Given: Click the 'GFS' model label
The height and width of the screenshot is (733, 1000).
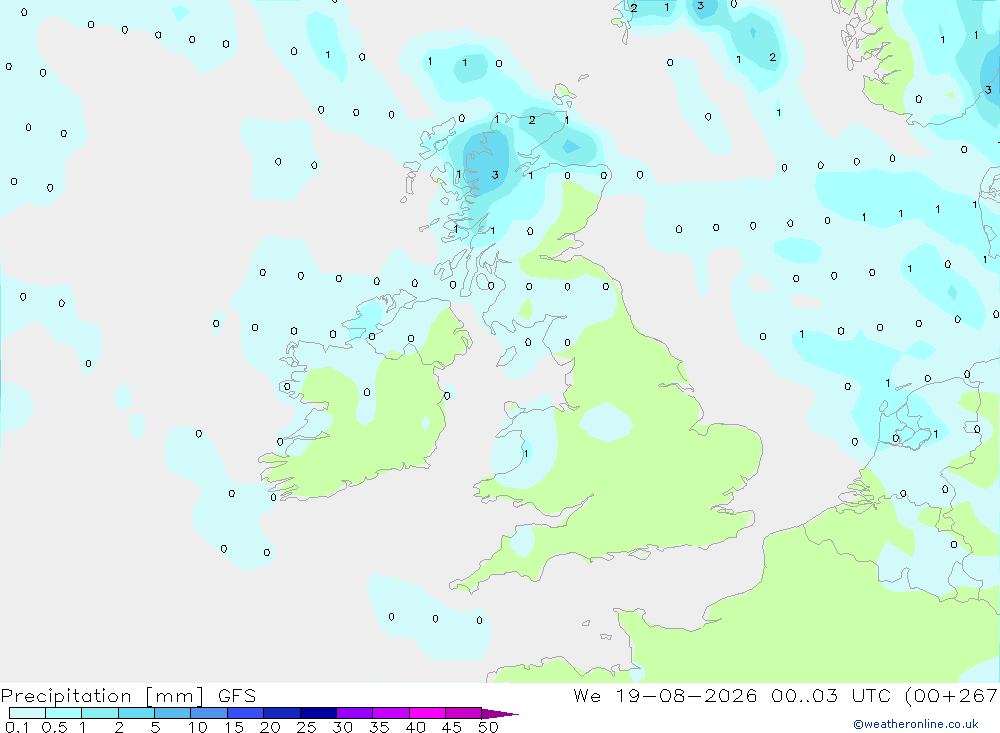Looking at the screenshot, I should [237, 695].
